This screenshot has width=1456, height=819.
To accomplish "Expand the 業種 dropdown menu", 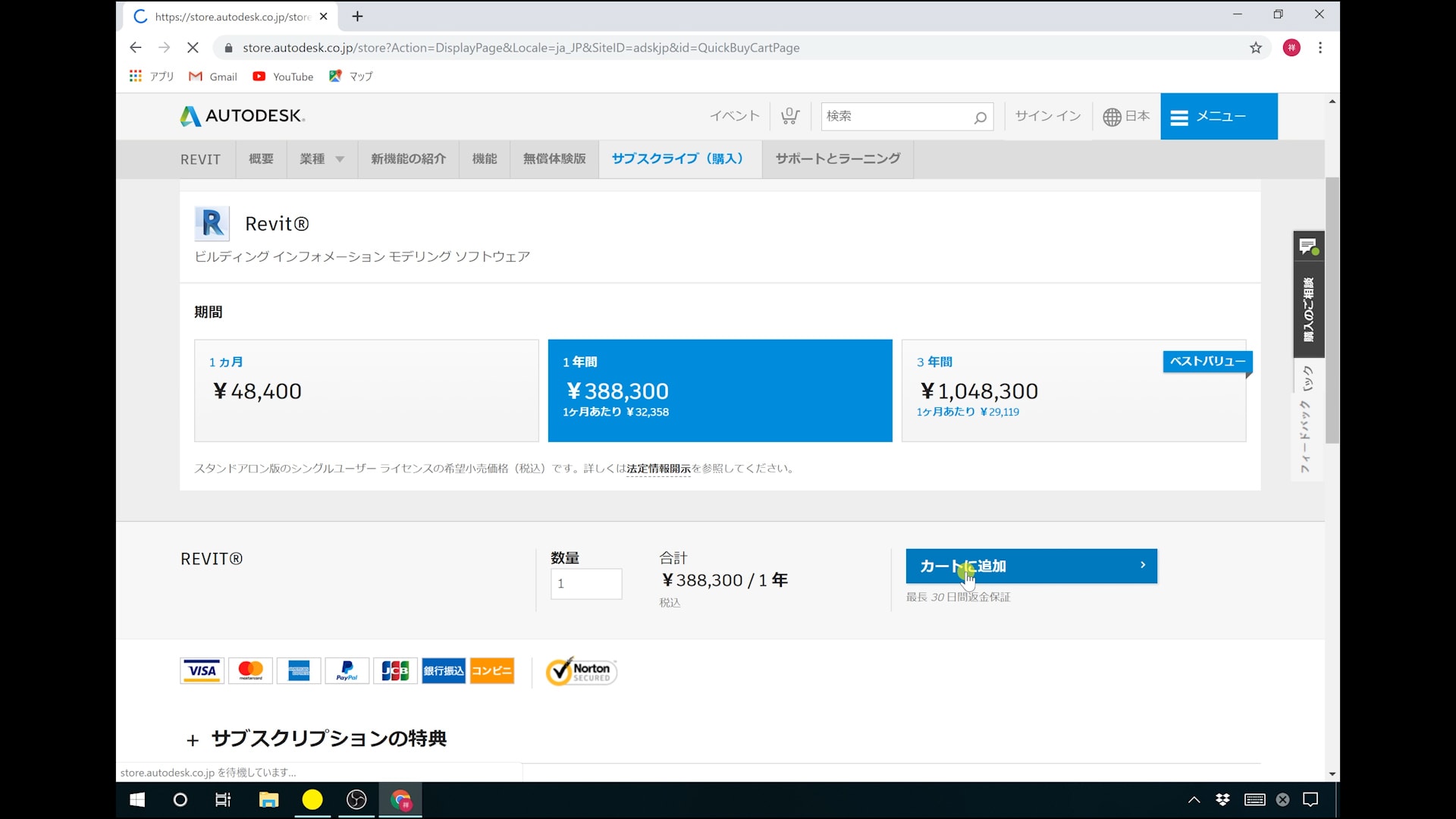I will click(x=322, y=159).
